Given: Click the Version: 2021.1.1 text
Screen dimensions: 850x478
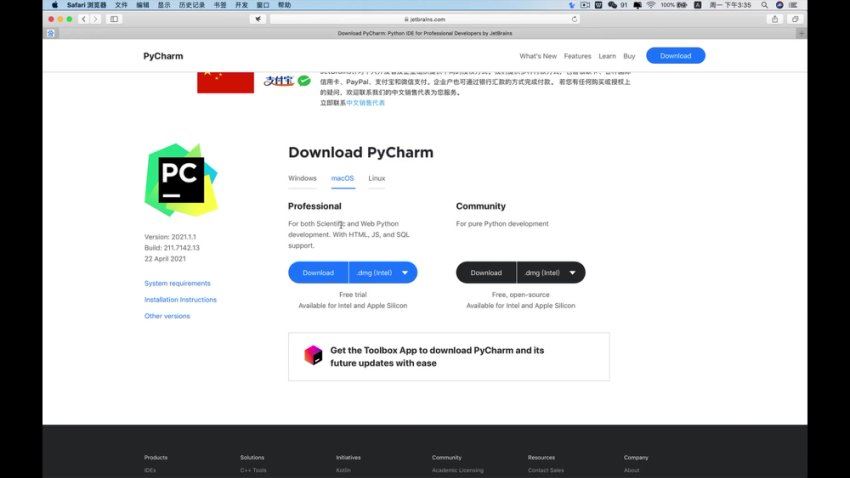Looking at the screenshot, I should pyautogui.click(x=170, y=237).
